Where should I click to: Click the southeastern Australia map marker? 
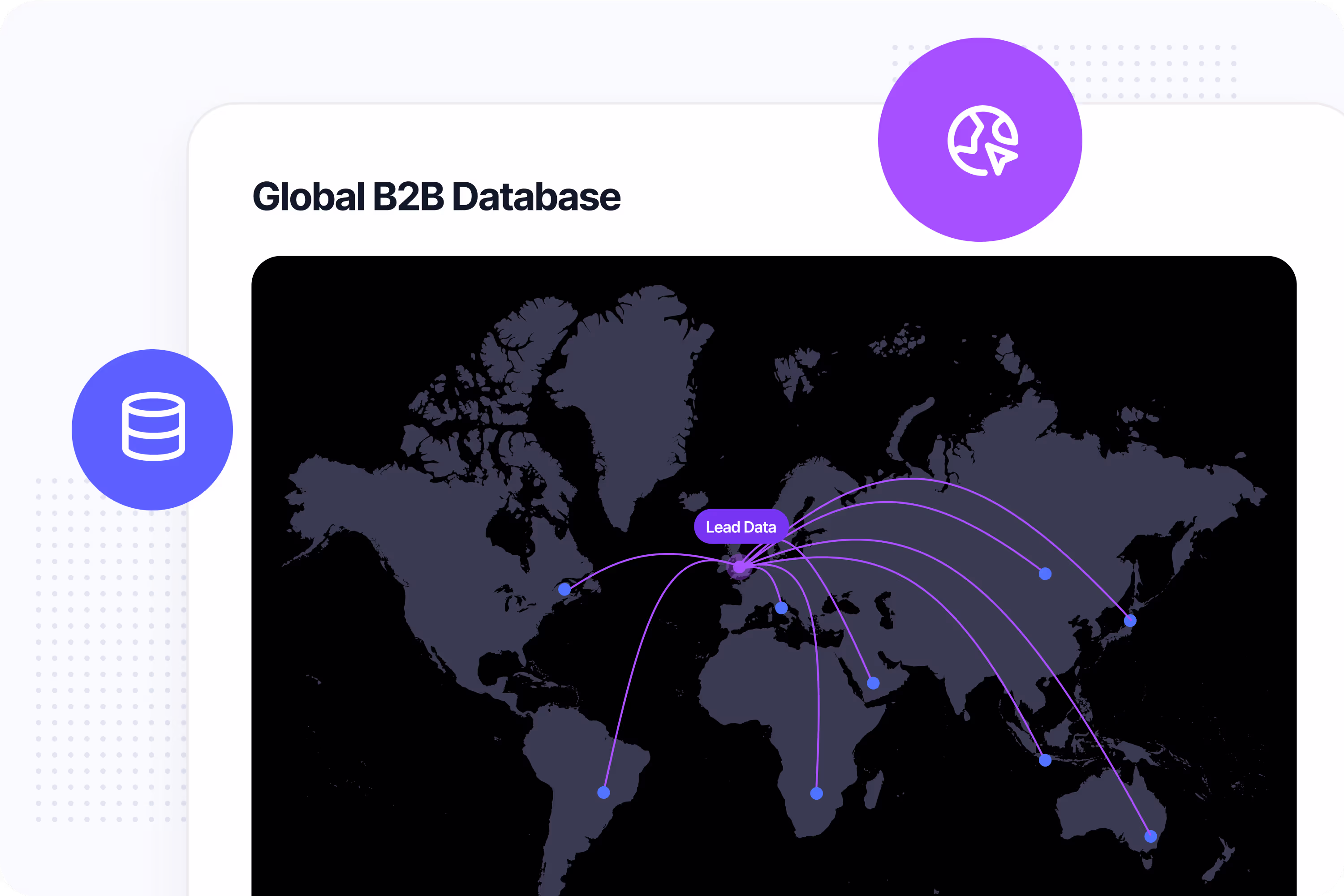[1151, 836]
